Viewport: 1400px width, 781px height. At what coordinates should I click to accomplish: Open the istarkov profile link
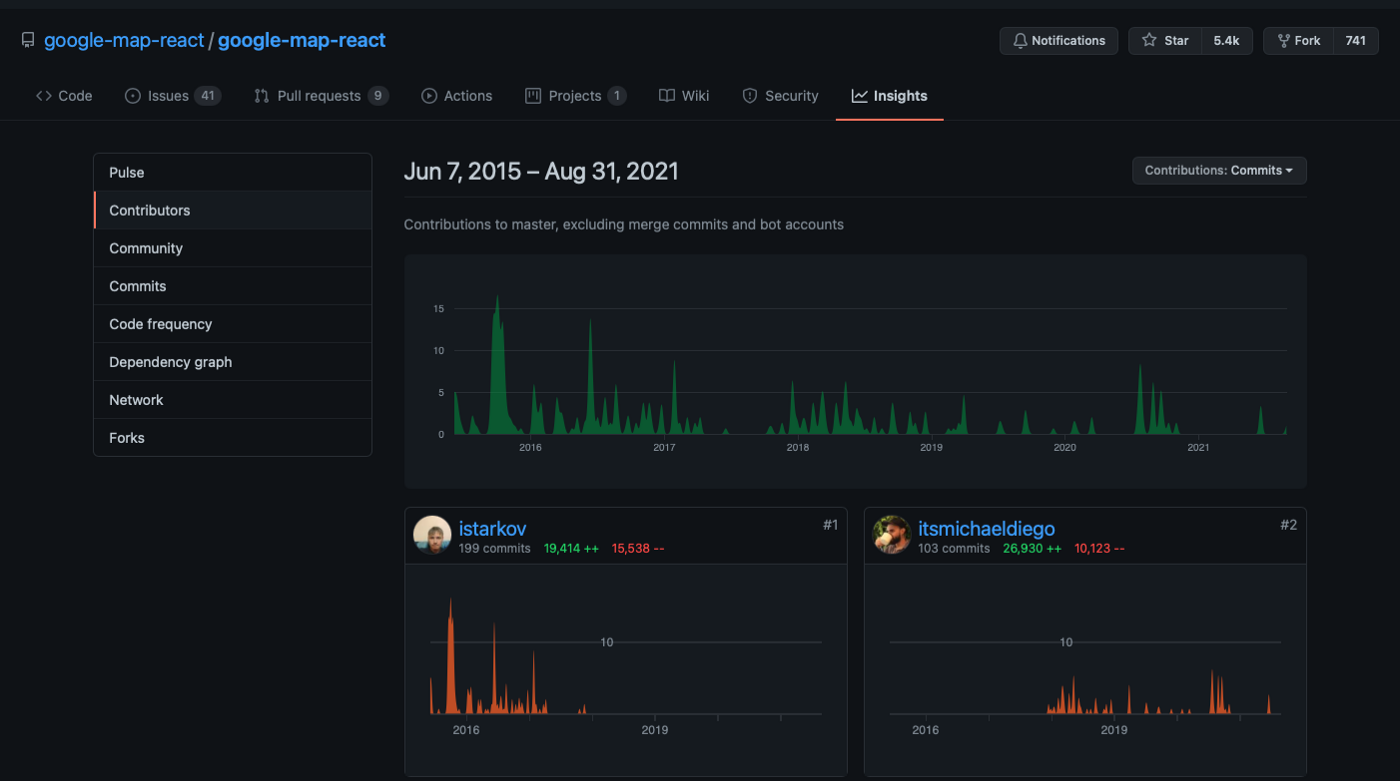492,528
